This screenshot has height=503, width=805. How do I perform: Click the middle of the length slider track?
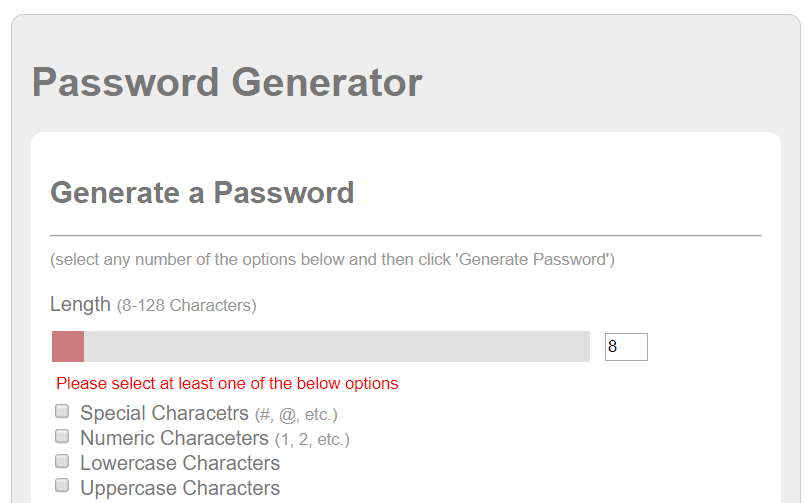321,346
